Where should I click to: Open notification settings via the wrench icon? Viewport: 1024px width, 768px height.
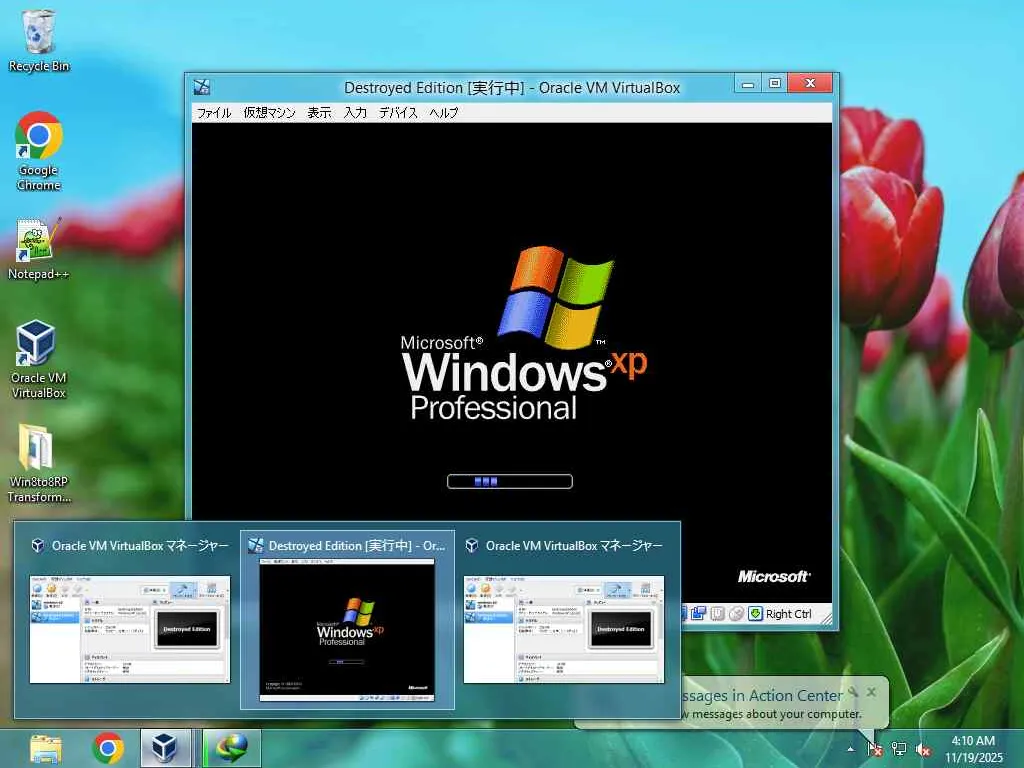pos(853,692)
